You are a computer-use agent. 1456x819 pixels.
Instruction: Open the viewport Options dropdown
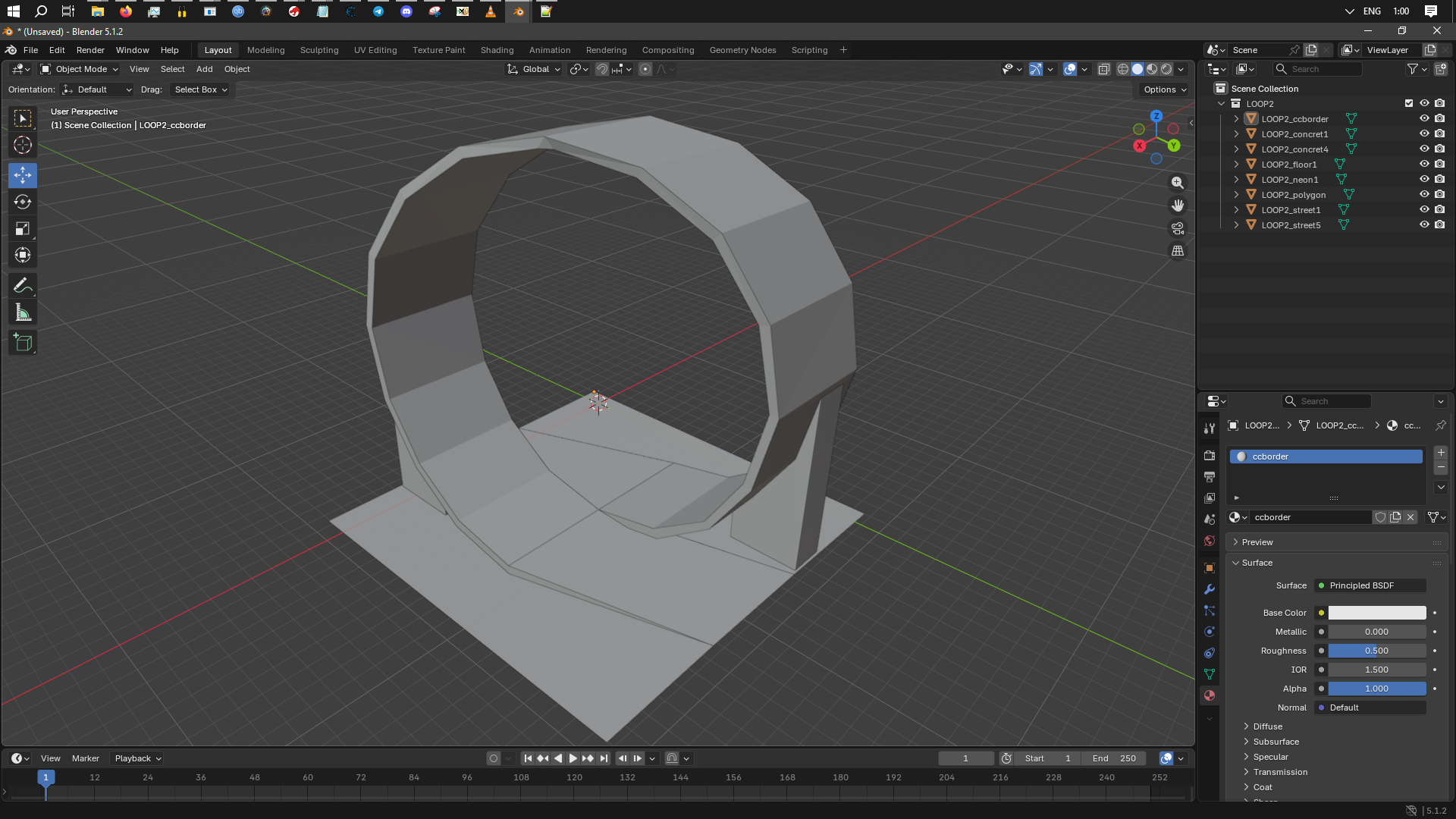pos(1165,89)
